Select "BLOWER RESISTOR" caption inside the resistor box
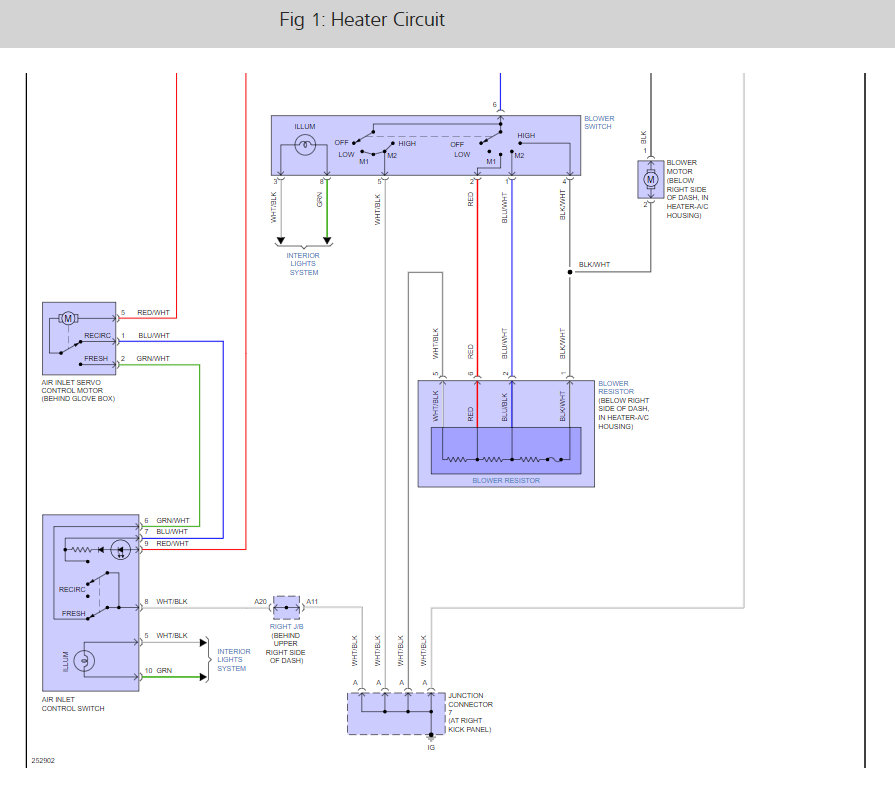 (506, 481)
